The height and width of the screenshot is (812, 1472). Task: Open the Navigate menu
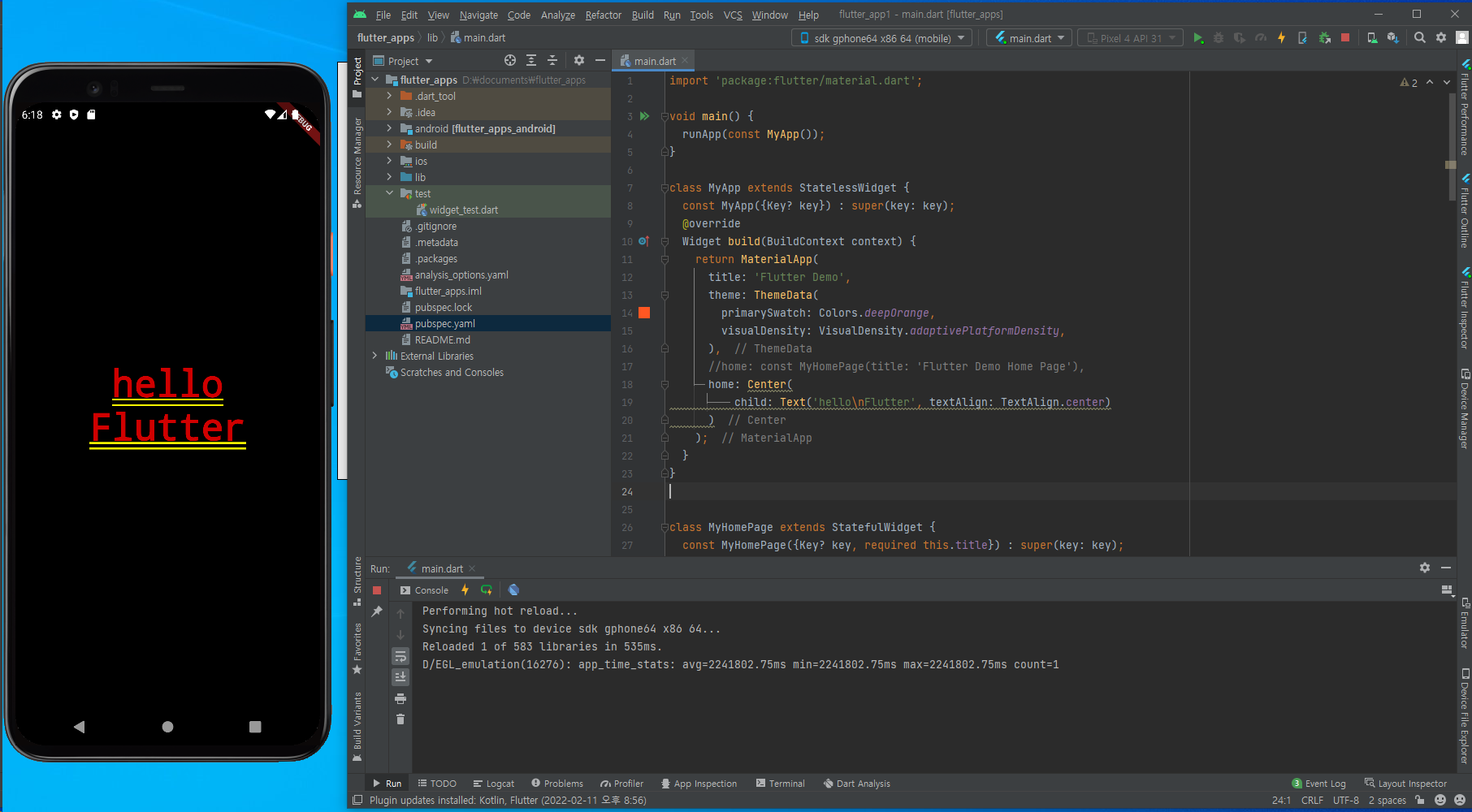(x=478, y=15)
